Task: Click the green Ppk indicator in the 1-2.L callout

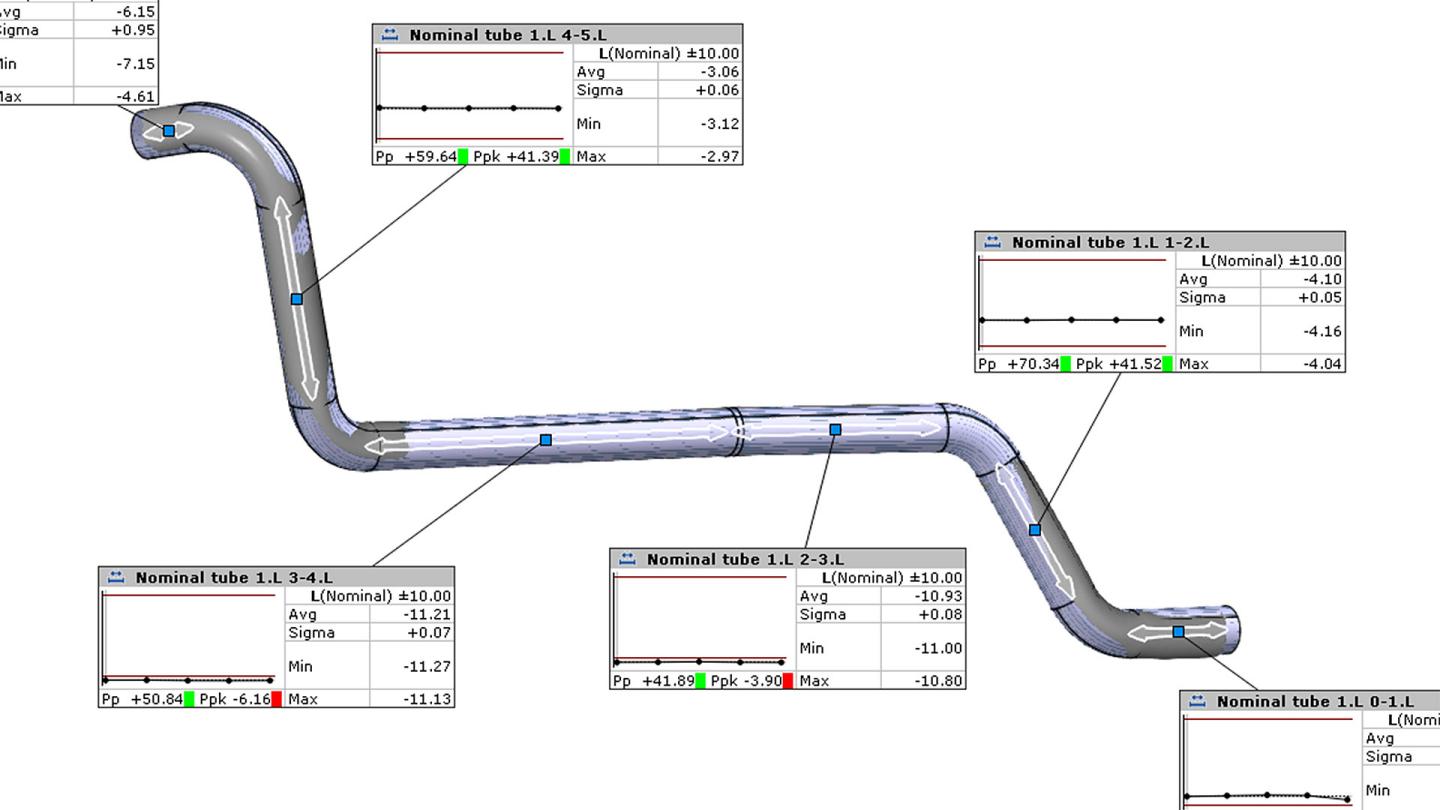Action: pos(1166,364)
